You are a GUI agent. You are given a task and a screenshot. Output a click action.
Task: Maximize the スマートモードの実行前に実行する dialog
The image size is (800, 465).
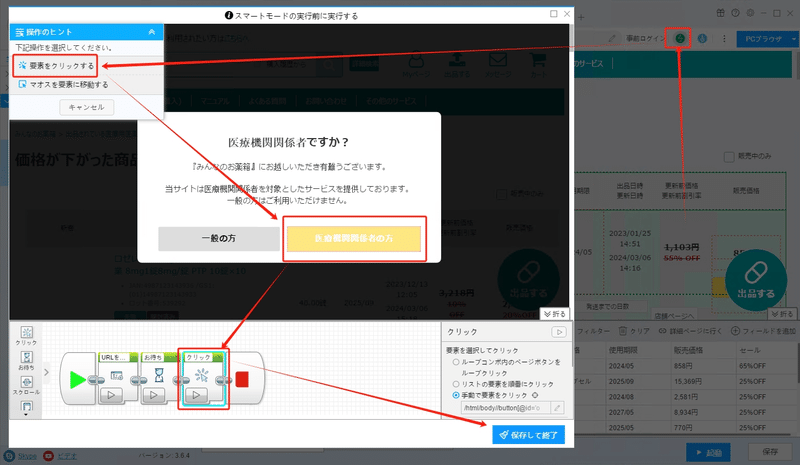pos(554,14)
